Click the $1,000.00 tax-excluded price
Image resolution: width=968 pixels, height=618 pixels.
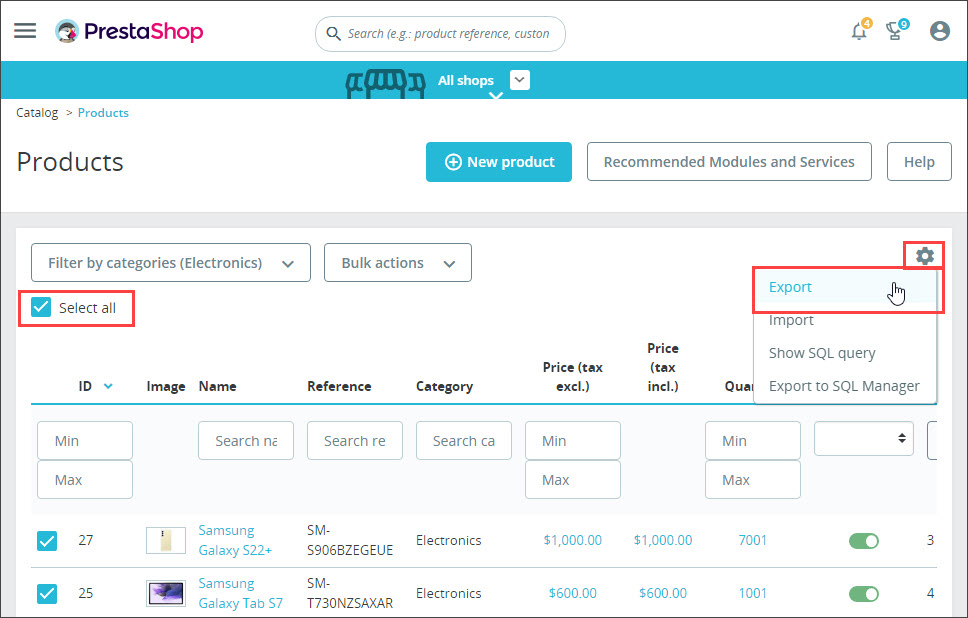coord(572,540)
